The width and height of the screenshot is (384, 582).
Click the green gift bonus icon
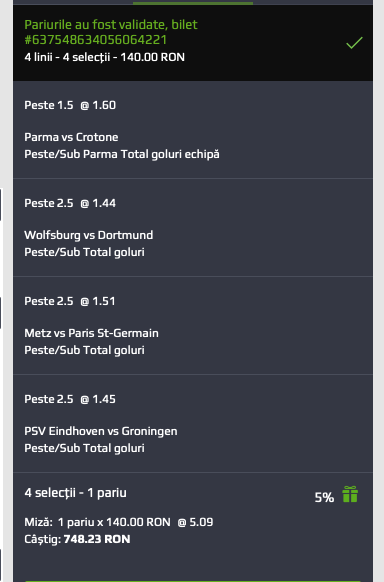350,494
